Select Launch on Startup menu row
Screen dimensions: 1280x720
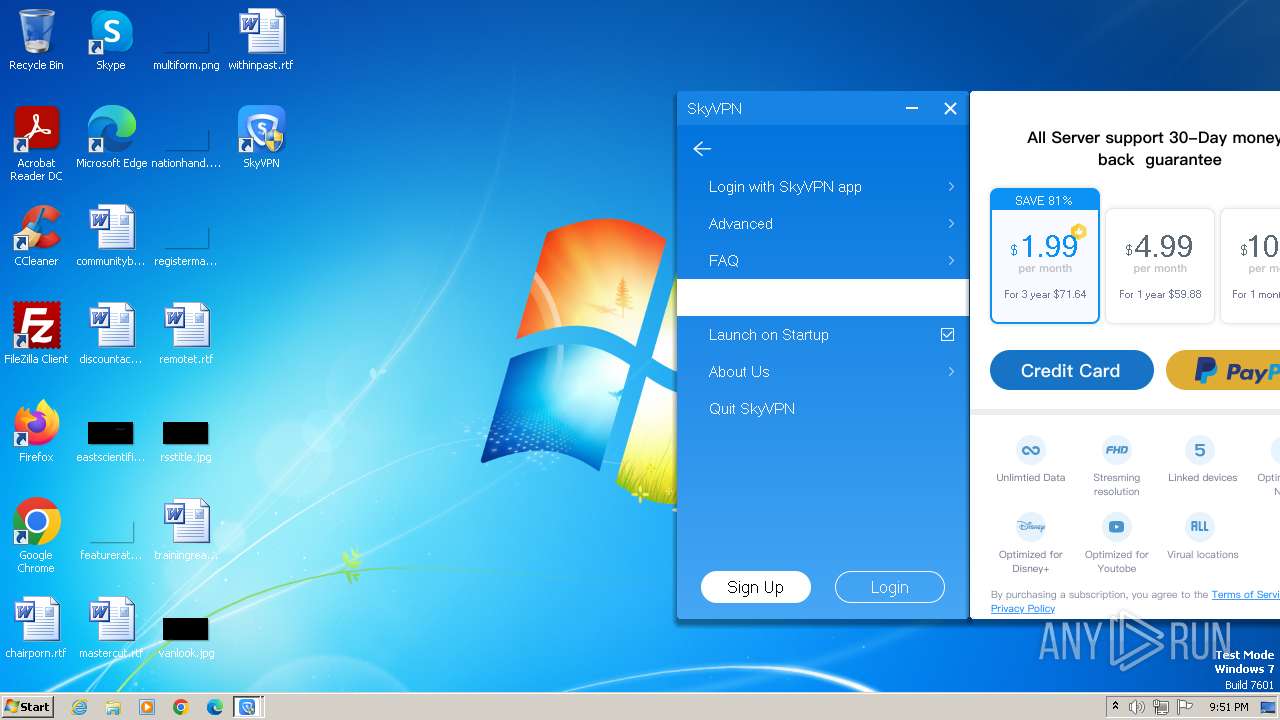[x=822, y=335]
